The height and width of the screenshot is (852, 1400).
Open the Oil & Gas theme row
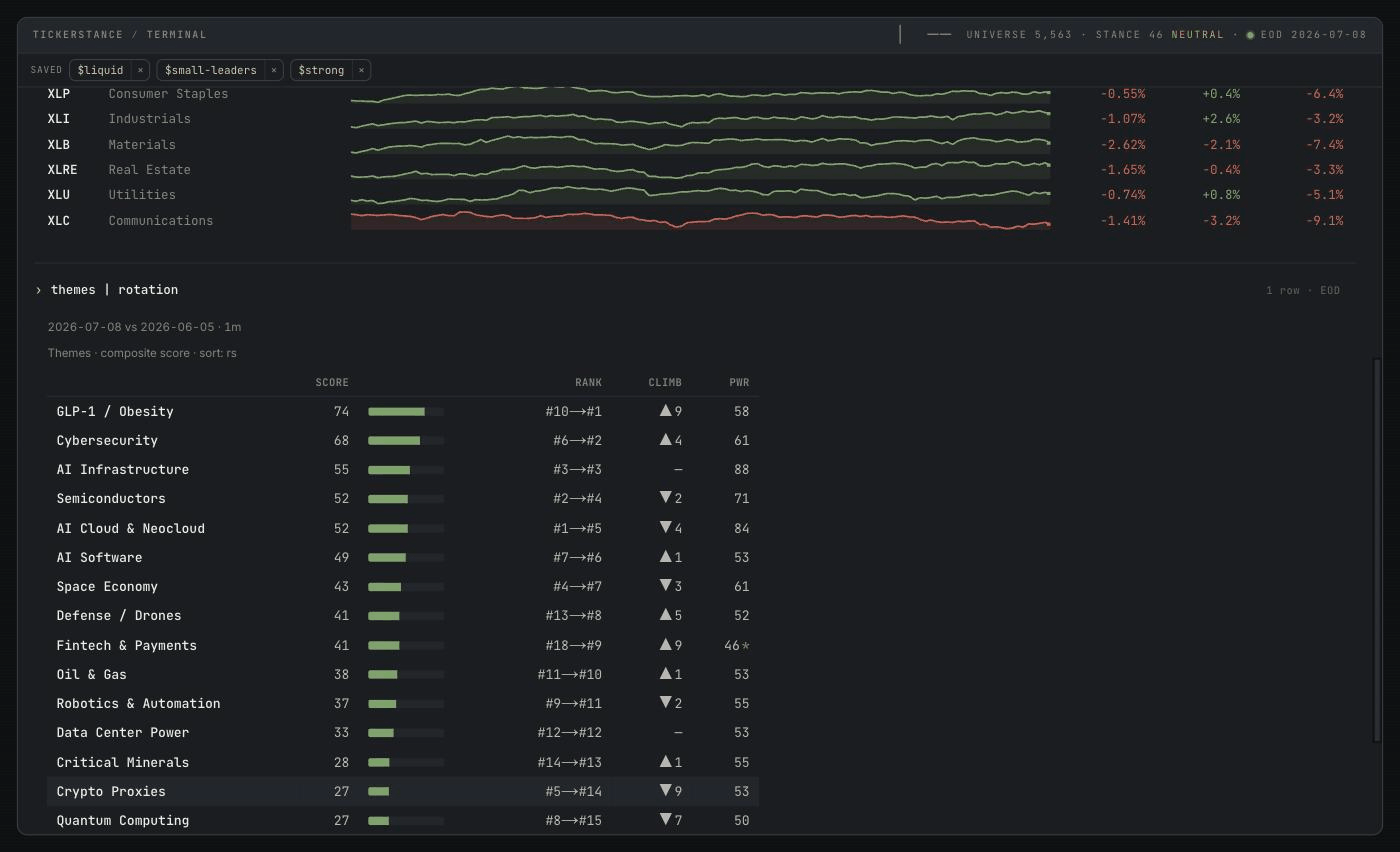(x=403, y=674)
